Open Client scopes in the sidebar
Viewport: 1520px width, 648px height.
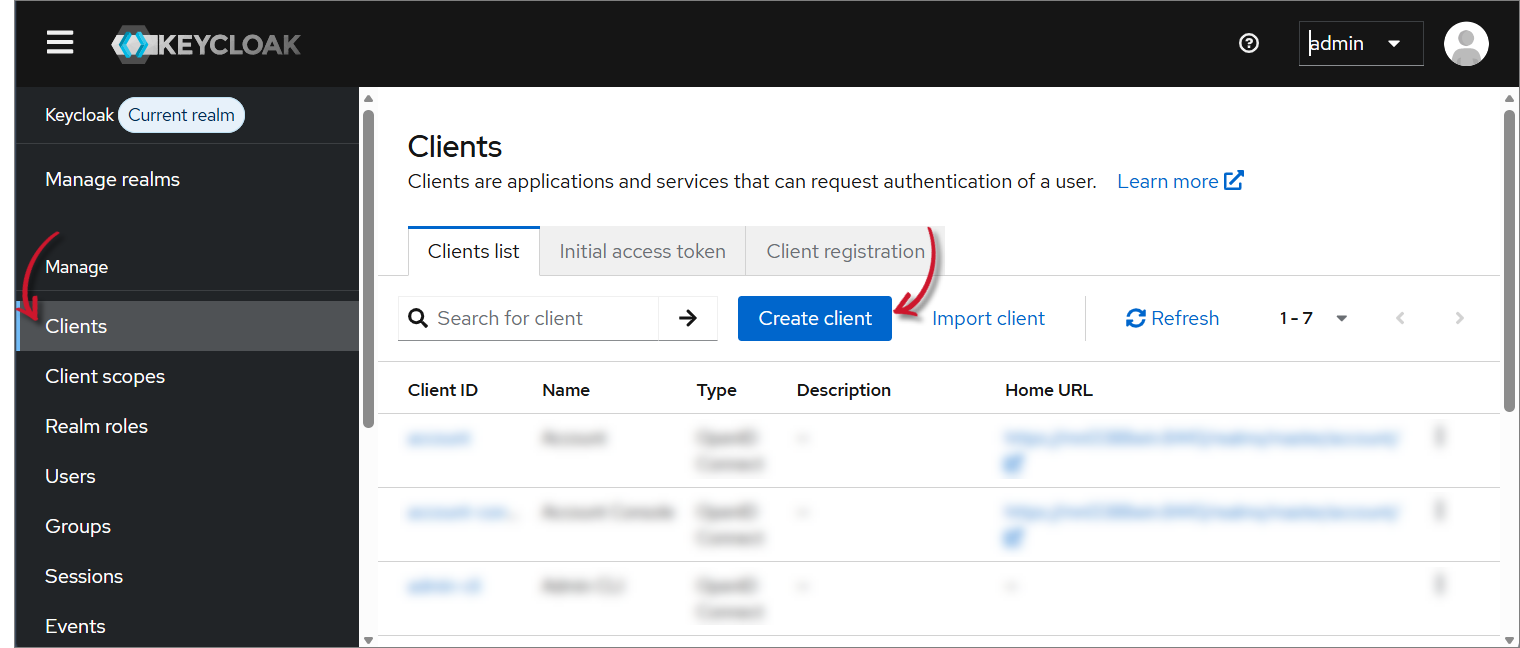(x=187, y=376)
